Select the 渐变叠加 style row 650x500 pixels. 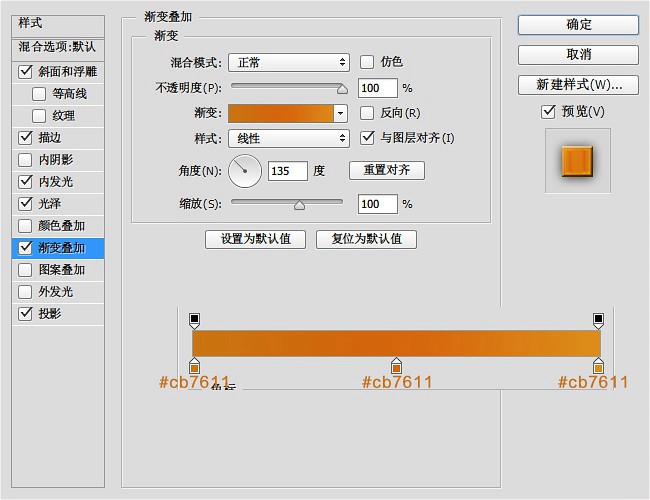[x=58, y=248]
